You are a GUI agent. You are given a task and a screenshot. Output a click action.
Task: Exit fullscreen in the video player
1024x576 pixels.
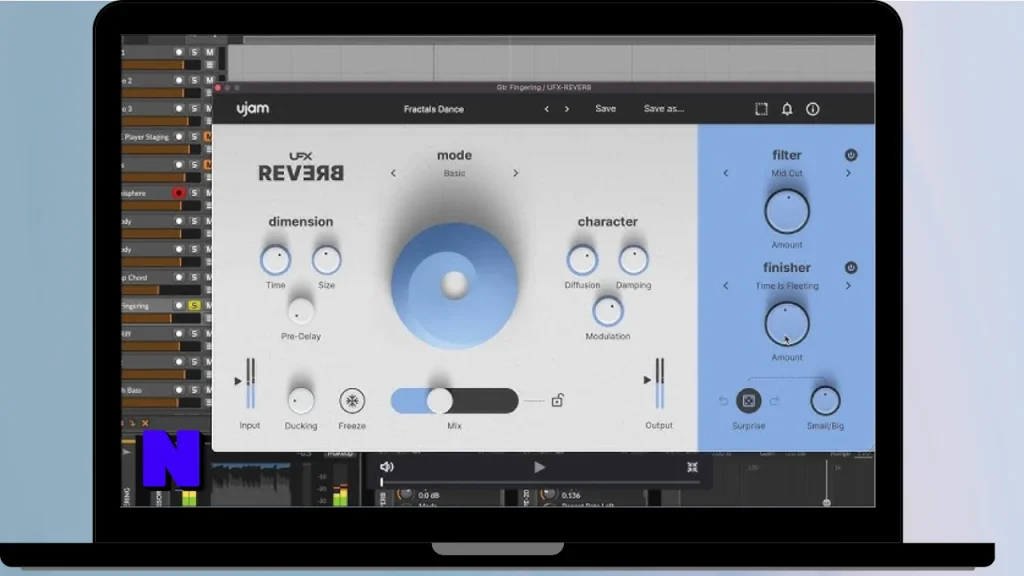tap(692, 467)
